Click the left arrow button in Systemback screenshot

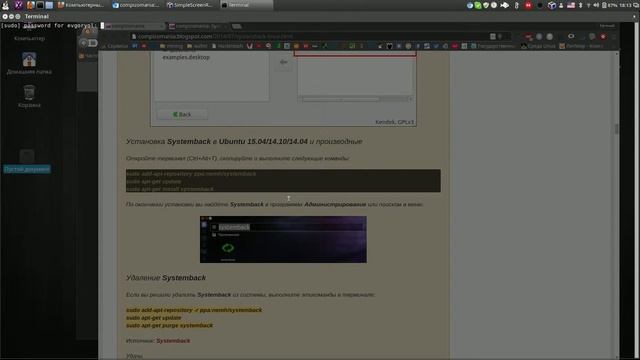(284, 62)
